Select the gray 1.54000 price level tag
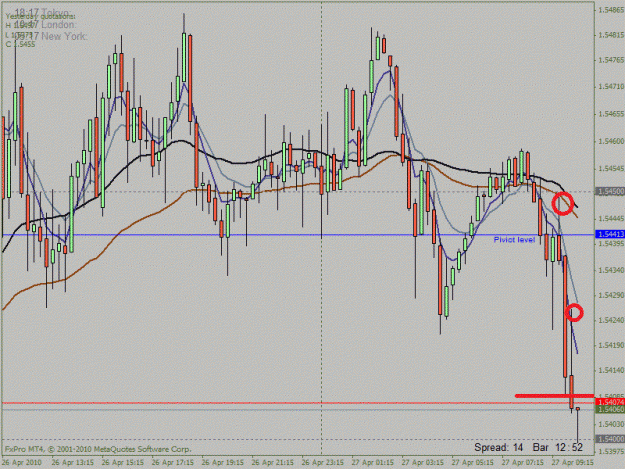The height and width of the screenshot is (469, 625). pyautogui.click(x=610, y=439)
